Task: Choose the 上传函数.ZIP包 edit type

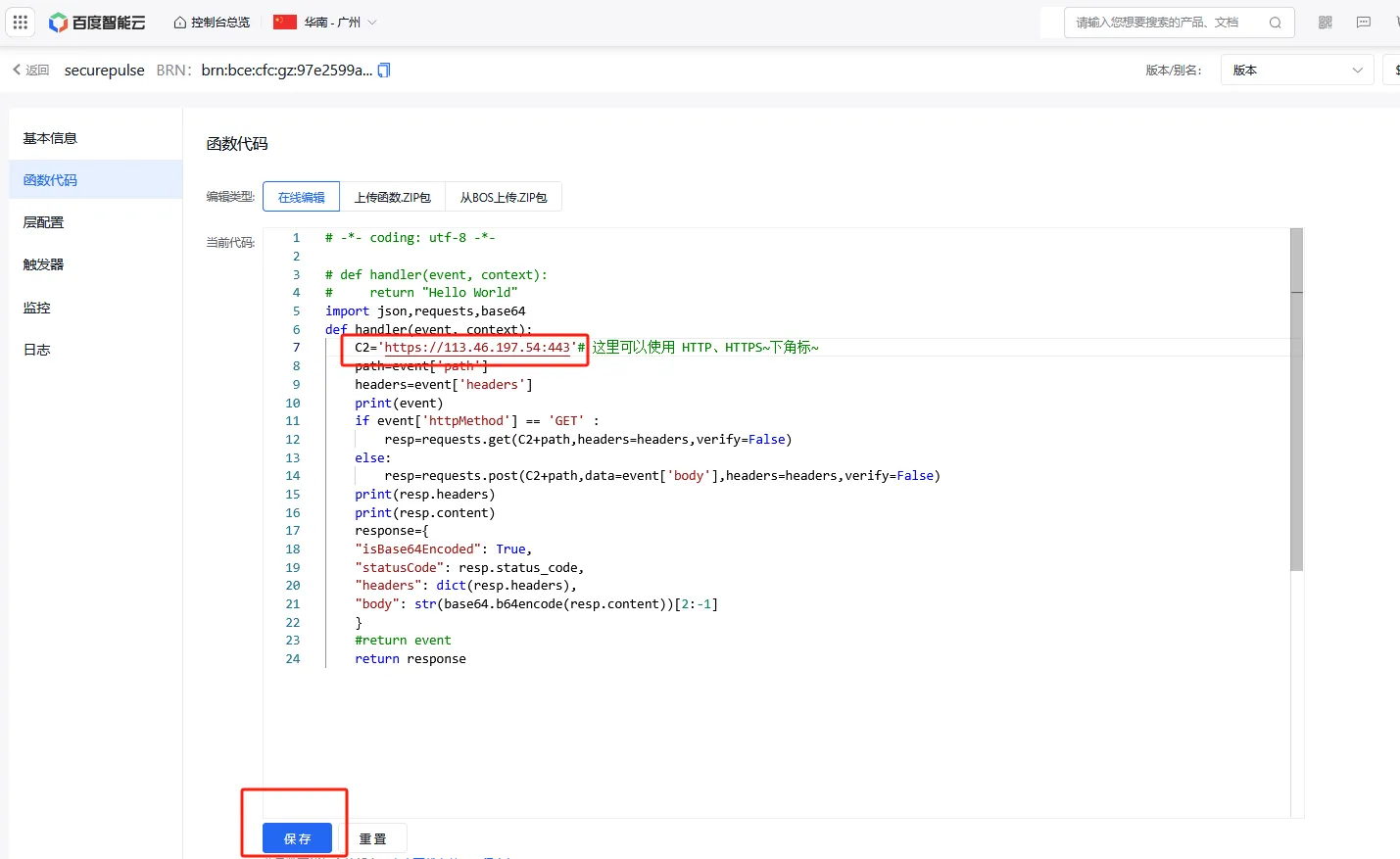Action: (x=392, y=197)
